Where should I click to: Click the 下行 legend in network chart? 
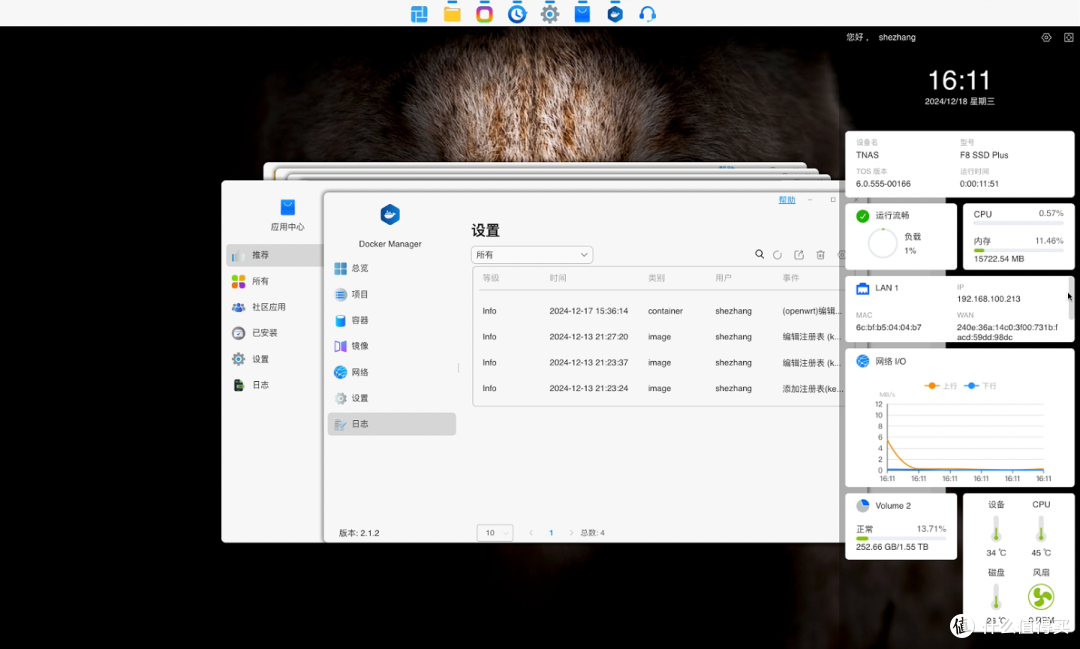pos(981,386)
